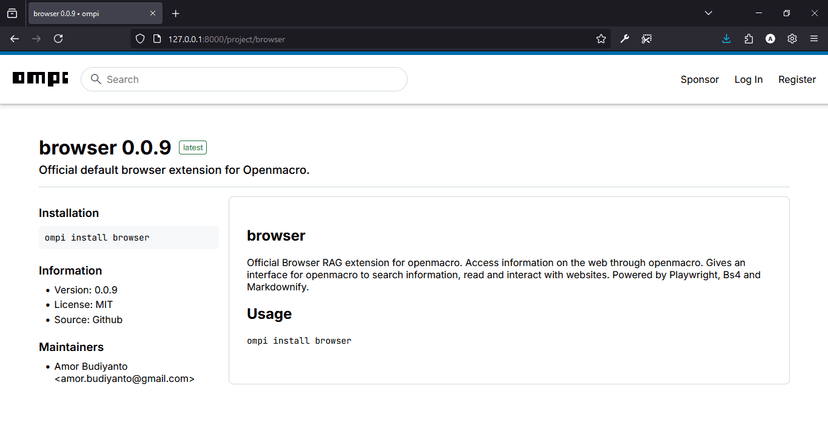Reload the page with refresh icon
Screen dimensions: 828x446
pos(58,39)
